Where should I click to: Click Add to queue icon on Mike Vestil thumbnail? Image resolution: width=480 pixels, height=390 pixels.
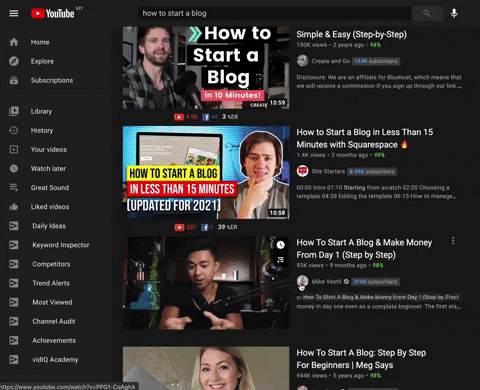281,260
